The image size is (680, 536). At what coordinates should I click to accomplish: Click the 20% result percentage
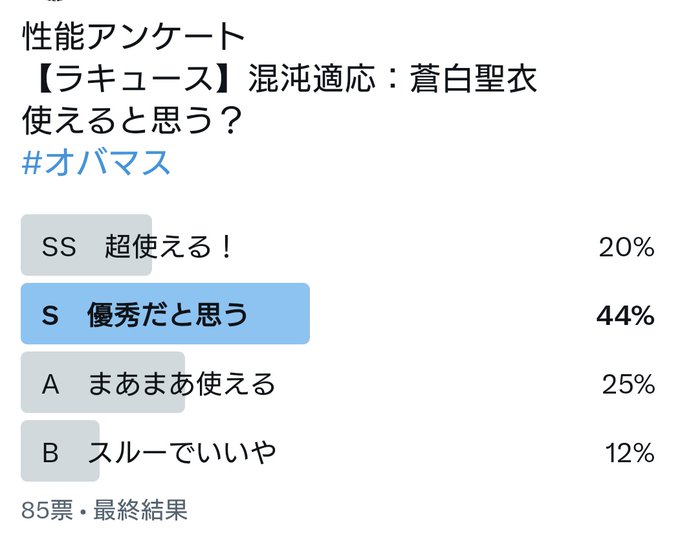[627, 247]
